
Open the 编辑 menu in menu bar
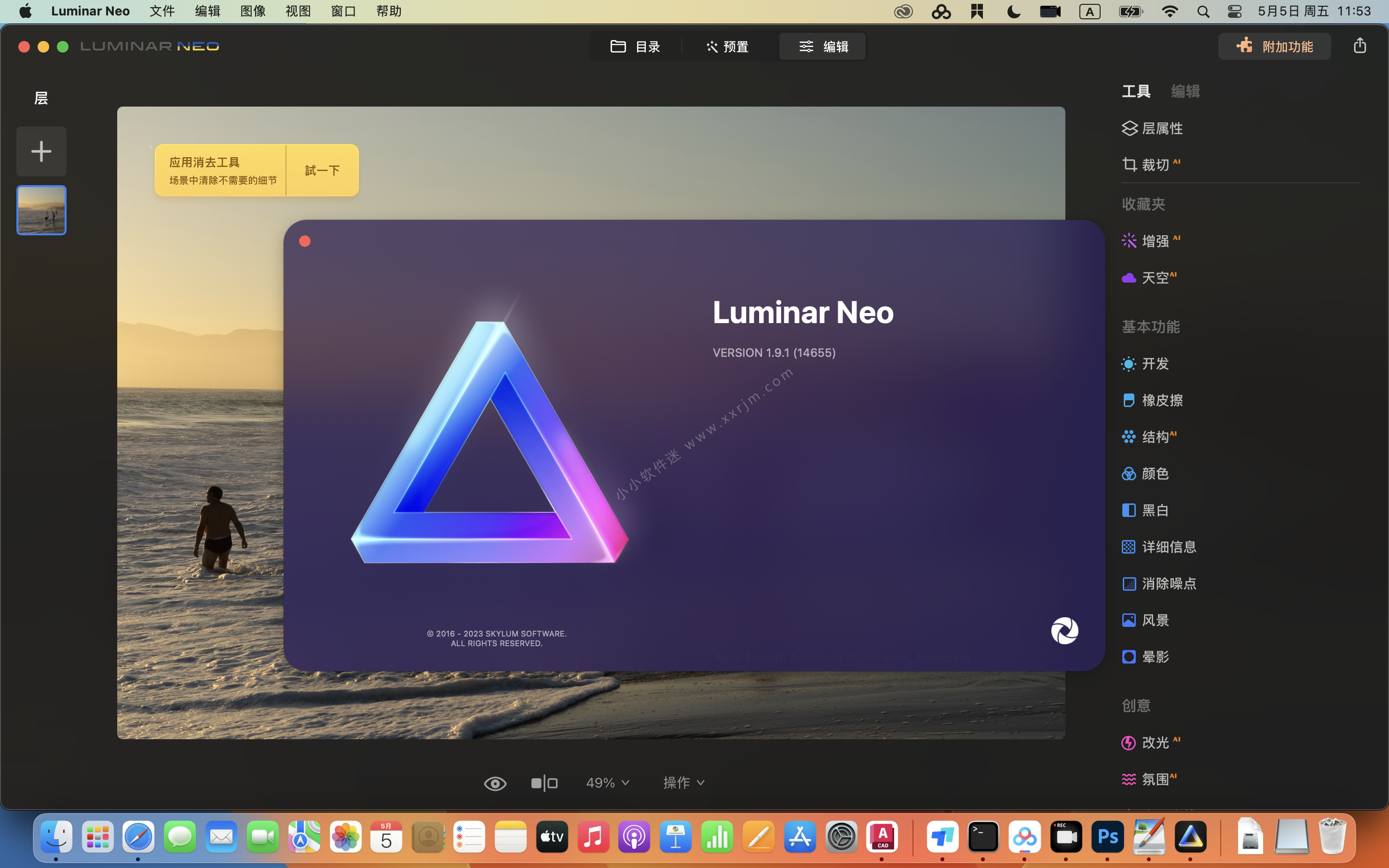pyautogui.click(x=207, y=12)
